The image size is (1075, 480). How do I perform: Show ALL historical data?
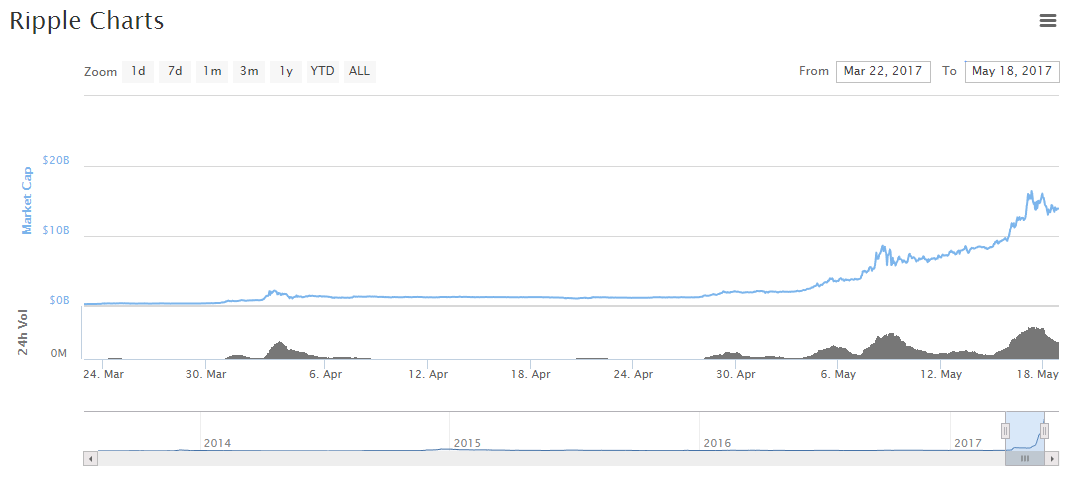pyautogui.click(x=359, y=71)
